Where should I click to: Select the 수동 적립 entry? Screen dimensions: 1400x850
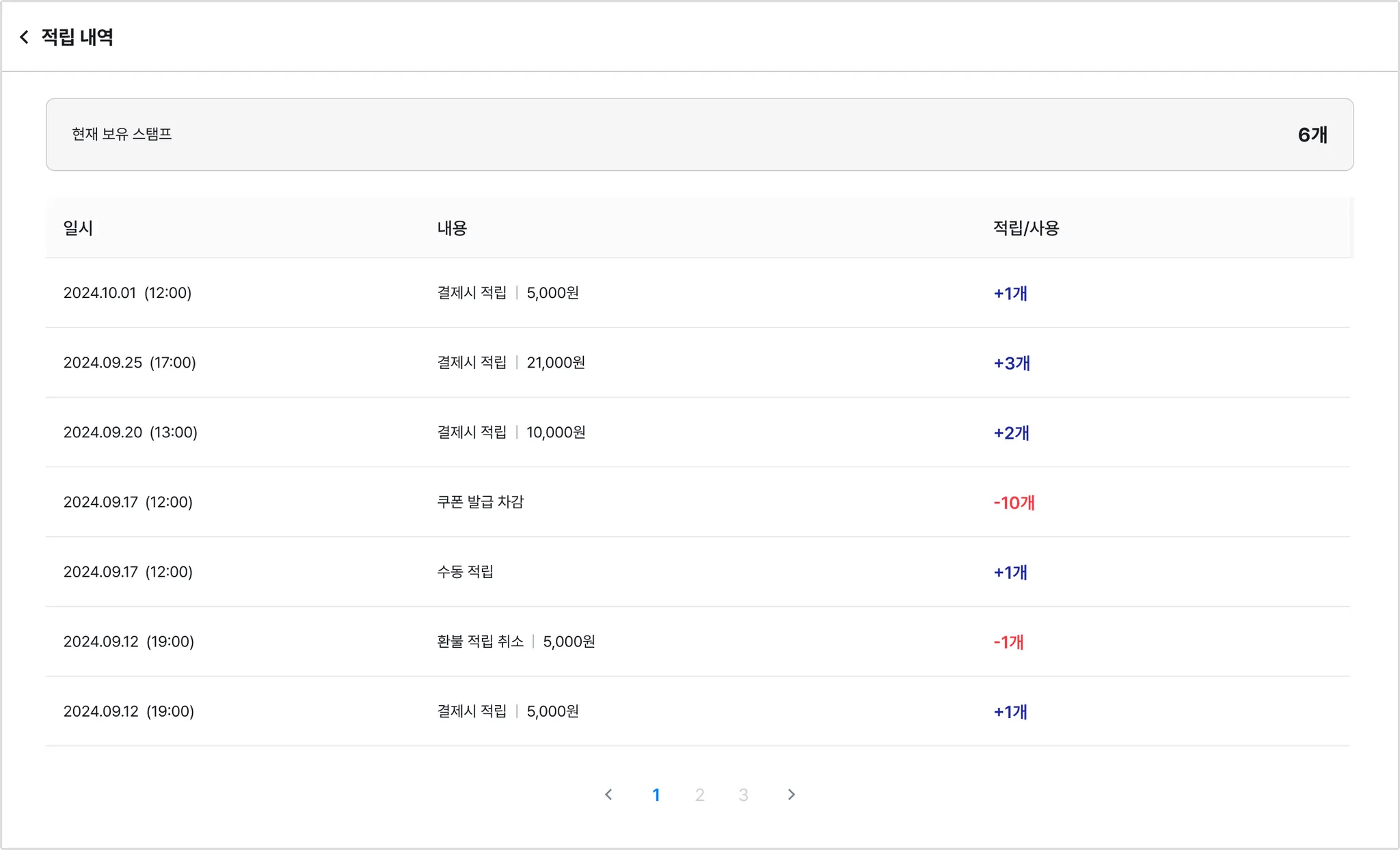pos(465,572)
